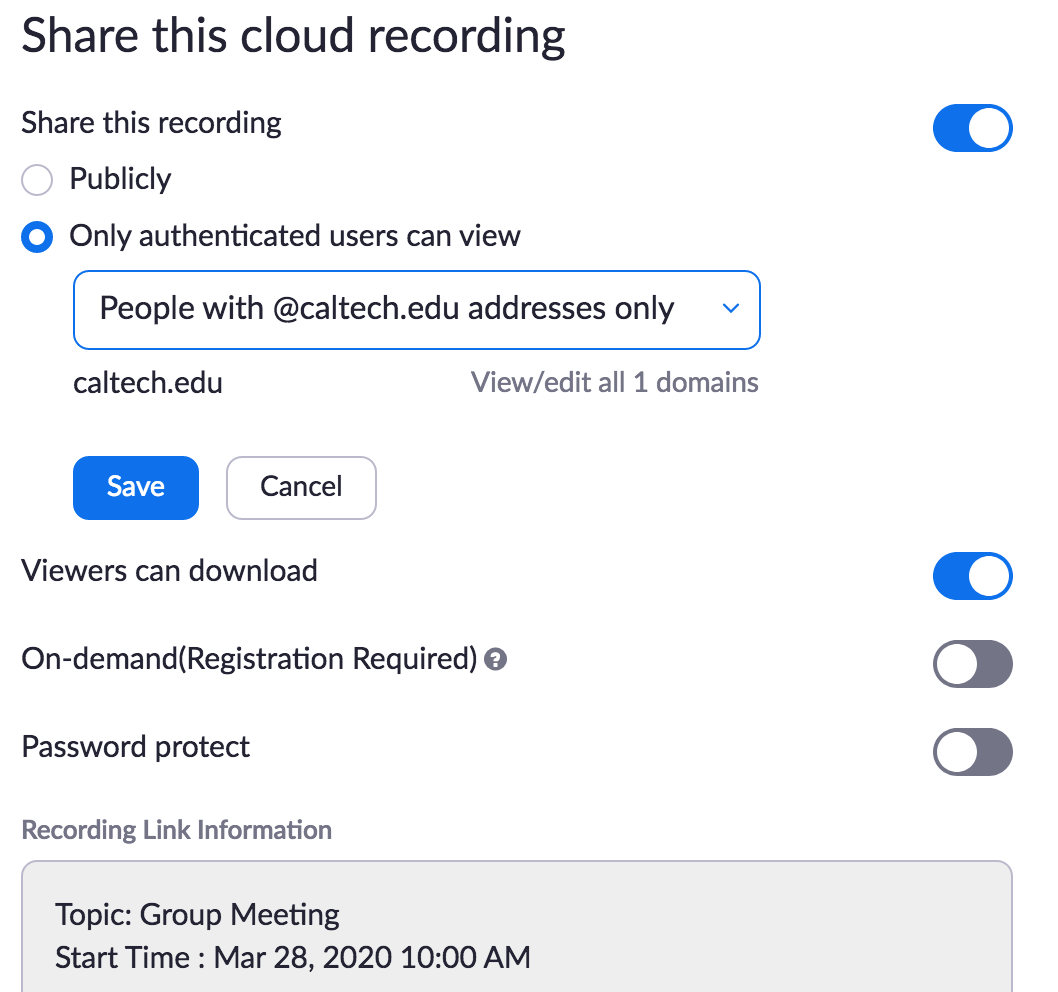Click the chevron arrow in domain dropdown
The image size is (1058, 992).
coord(730,309)
